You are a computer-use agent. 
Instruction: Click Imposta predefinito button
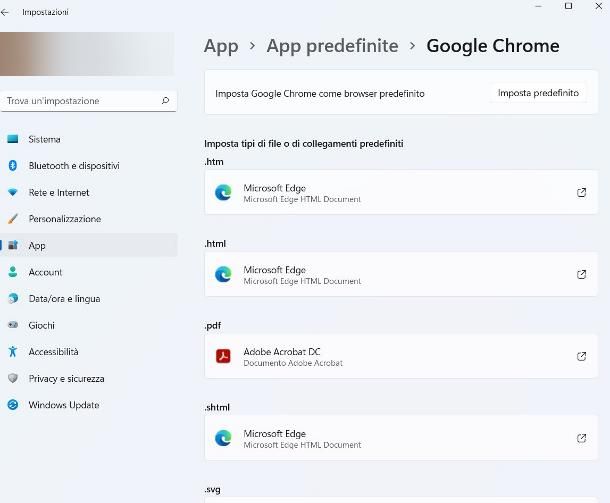tap(538, 93)
